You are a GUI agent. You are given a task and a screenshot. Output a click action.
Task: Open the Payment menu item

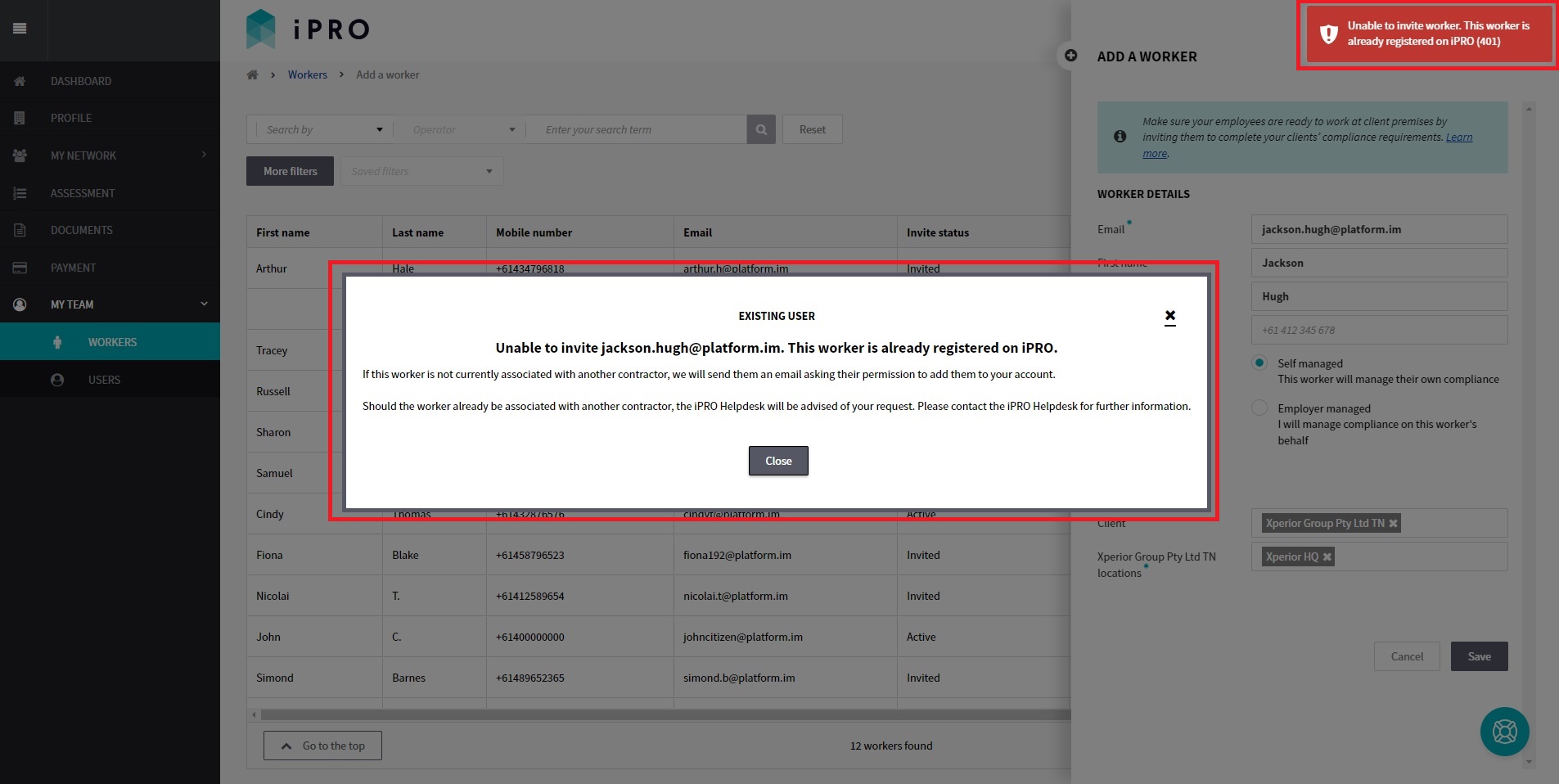110,268
